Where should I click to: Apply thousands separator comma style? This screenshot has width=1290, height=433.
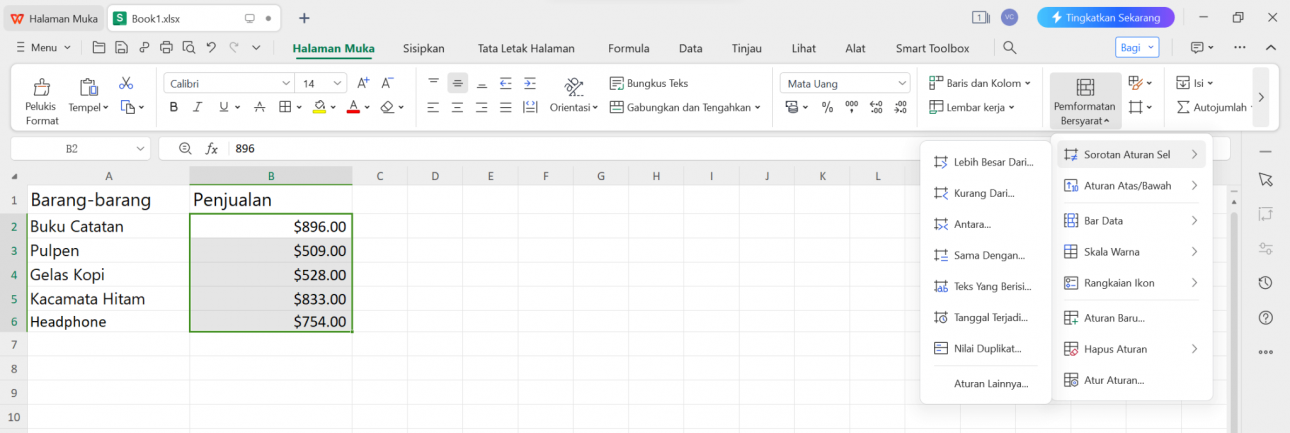click(852, 107)
